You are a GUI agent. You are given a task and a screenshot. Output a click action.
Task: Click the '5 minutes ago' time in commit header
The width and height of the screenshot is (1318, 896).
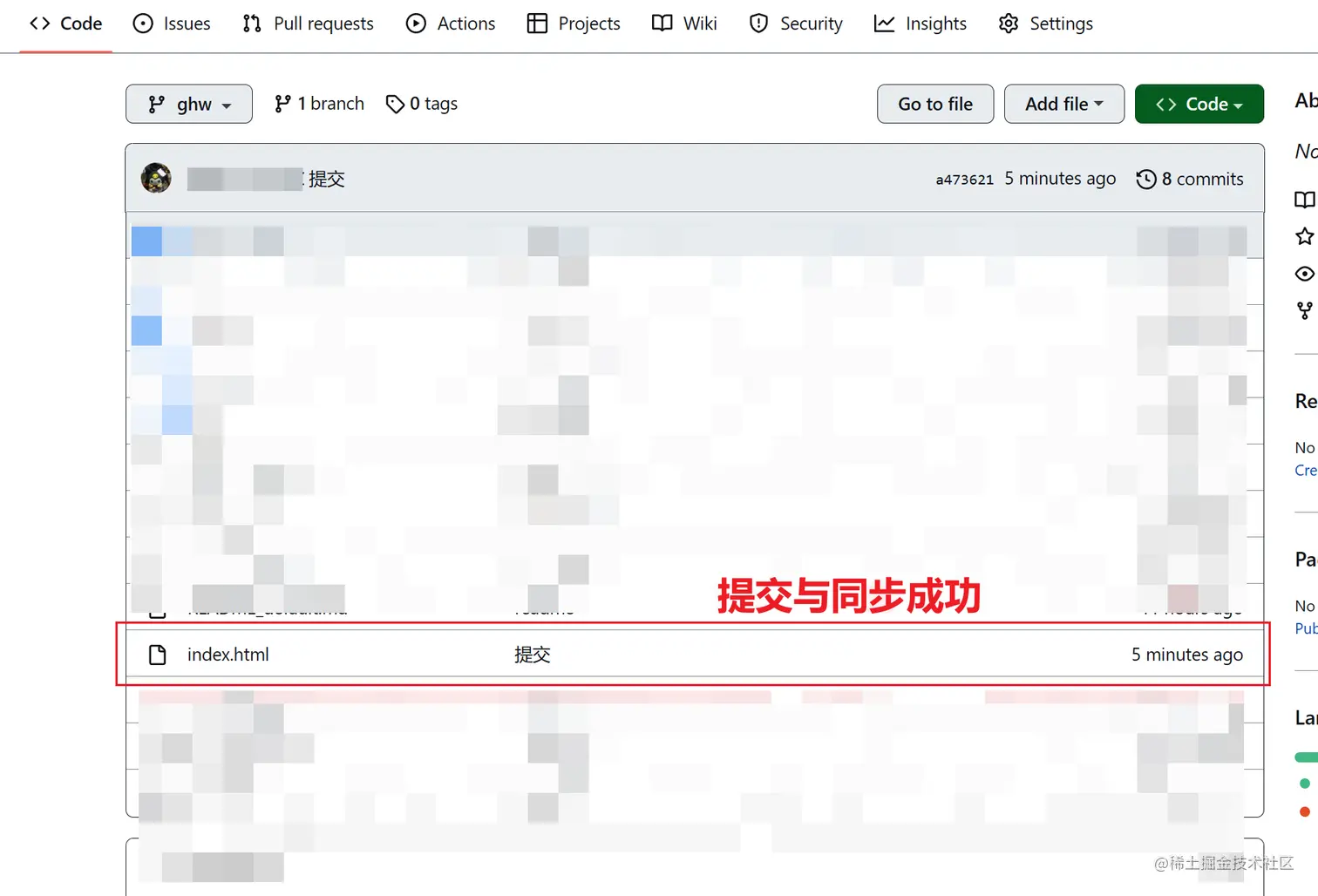coord(1060,179)
